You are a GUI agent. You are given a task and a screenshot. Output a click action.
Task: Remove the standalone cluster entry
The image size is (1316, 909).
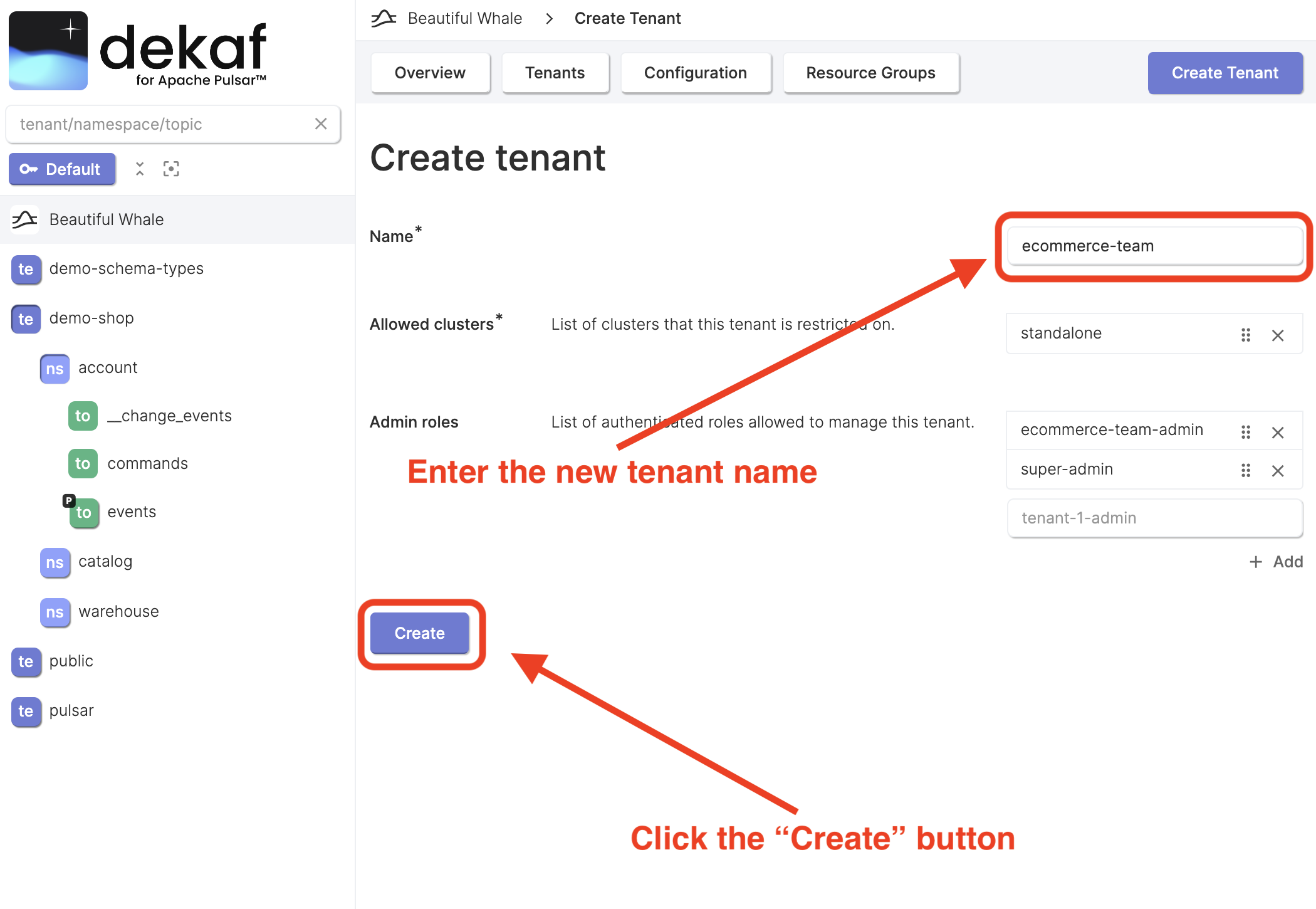click(1278, 335)
